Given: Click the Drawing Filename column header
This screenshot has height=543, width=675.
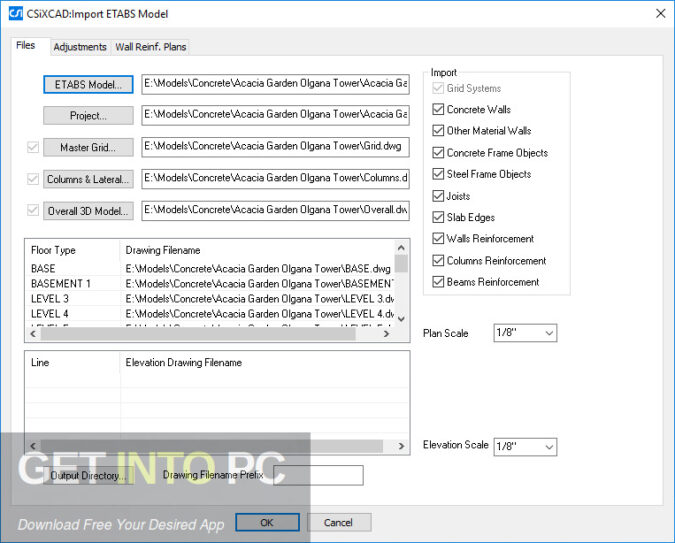Looking at the screenshot, I should pyautogui.click(x=257, y=250).
